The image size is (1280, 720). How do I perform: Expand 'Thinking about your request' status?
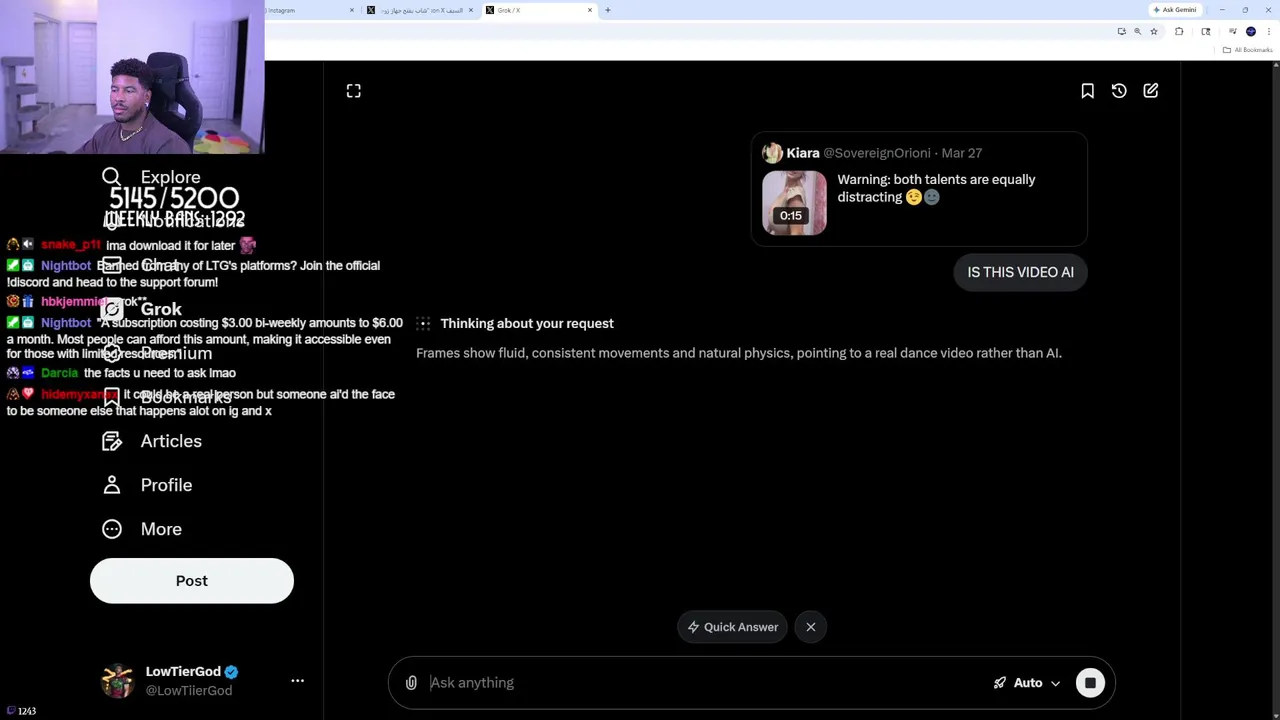(x=527, y=323)
